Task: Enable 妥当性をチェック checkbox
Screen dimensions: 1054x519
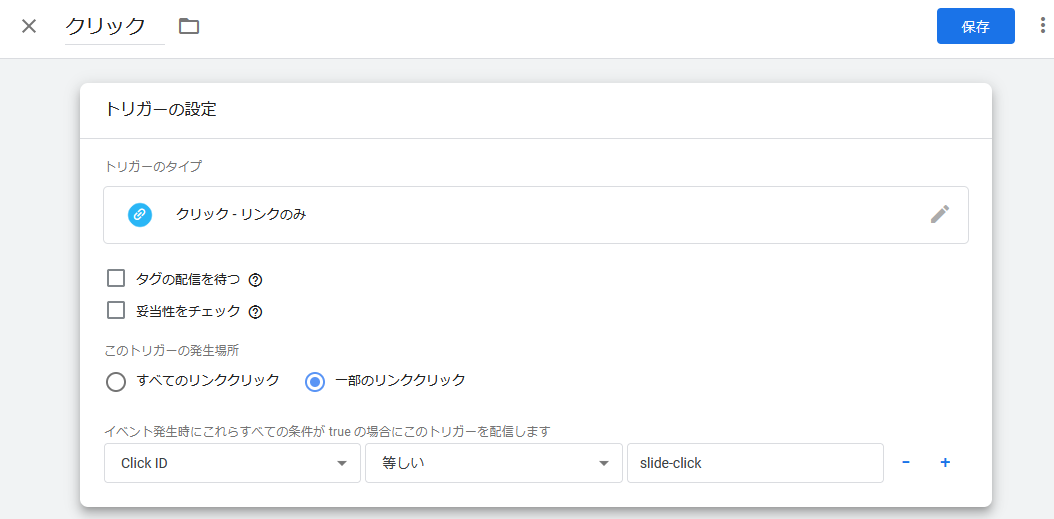Action: click(116, 311)
